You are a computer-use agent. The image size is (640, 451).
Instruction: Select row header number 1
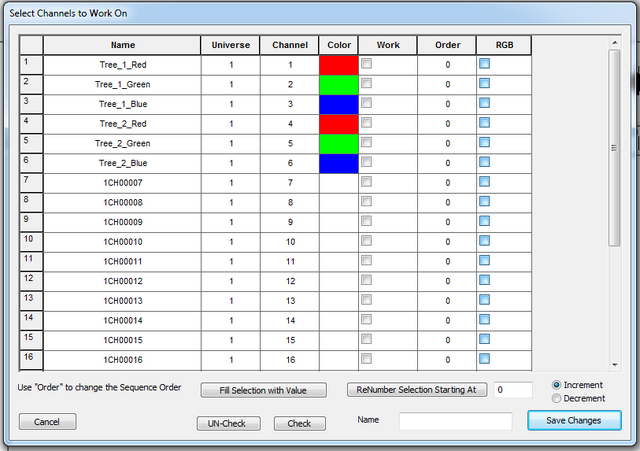click(31, 65)
